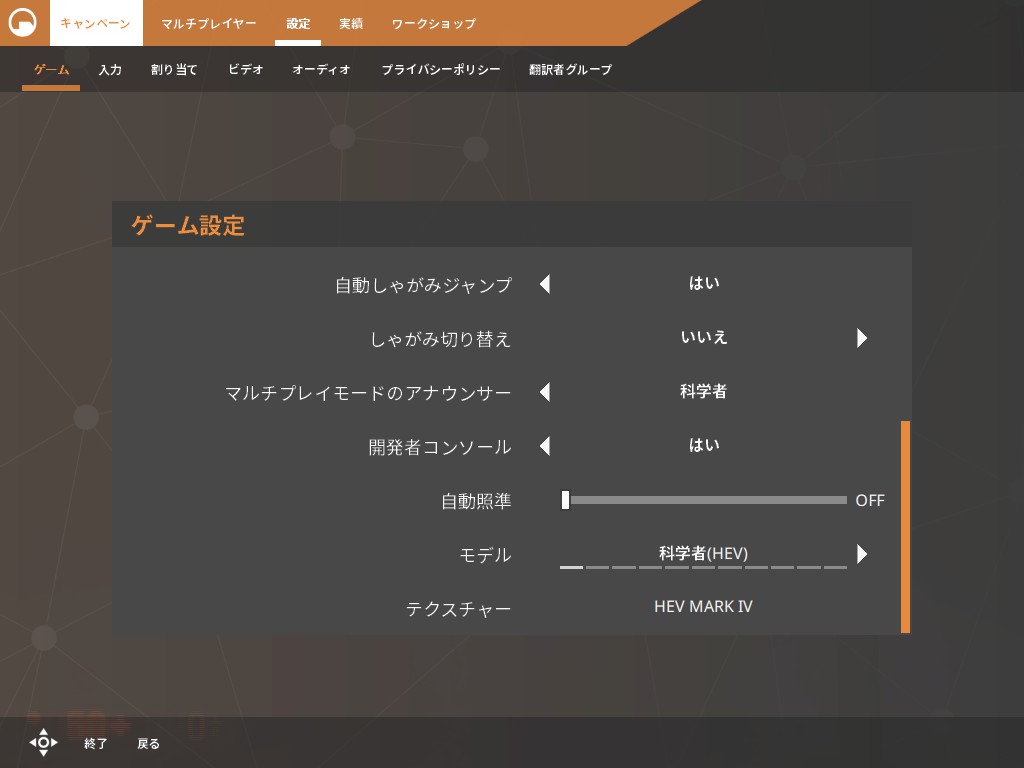Click the モデル segmented page indicator
Viewport: 1024px width, 768px height.
(x=703, y=568)
